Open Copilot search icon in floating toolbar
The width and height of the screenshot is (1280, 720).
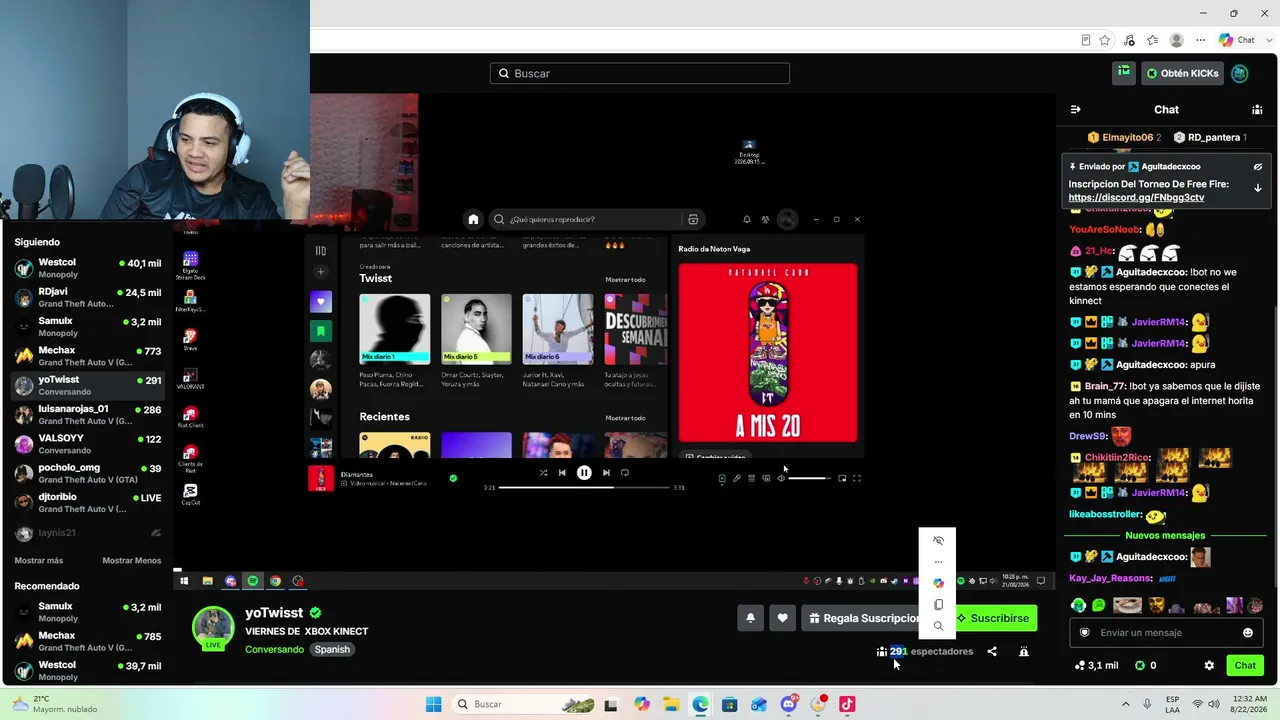[938, 626]
